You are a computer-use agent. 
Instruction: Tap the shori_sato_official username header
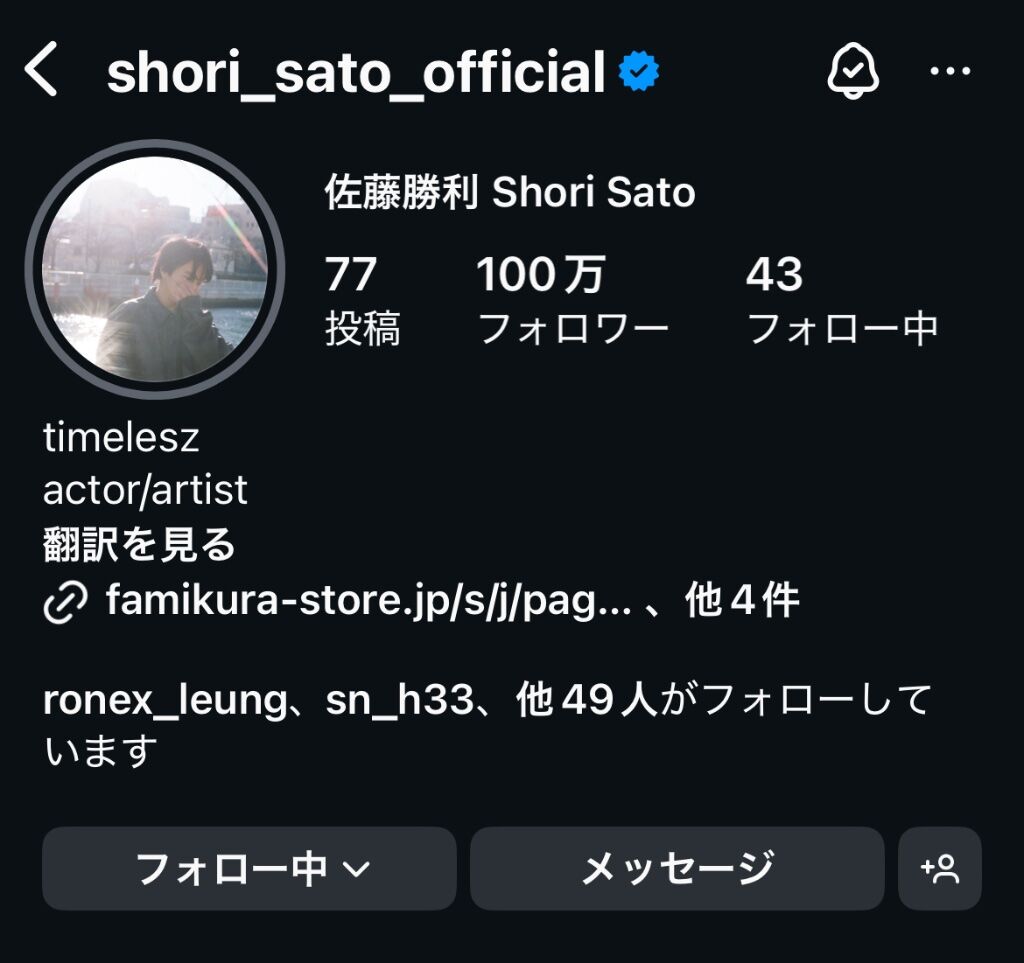point(356,73)
